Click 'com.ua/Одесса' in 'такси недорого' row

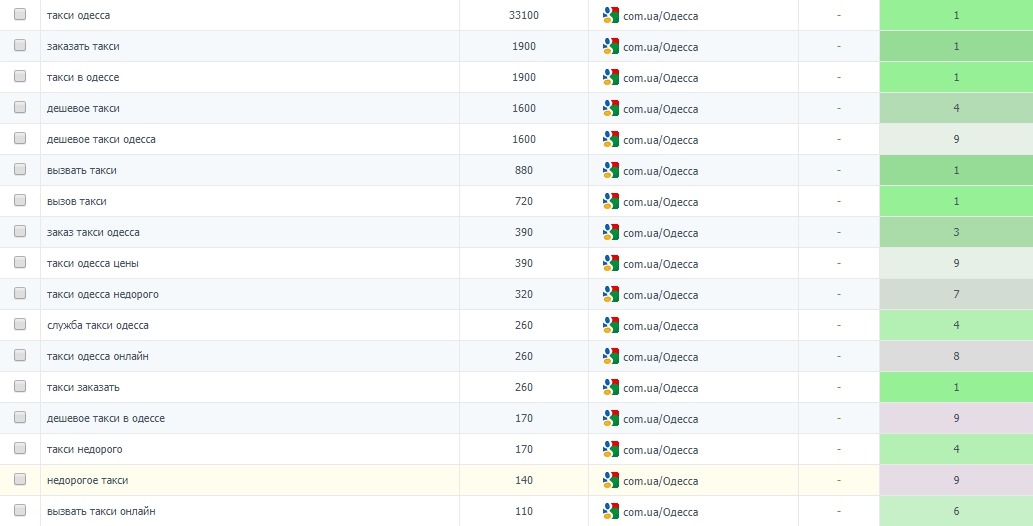pyautogui.click(x=661, y=450)
